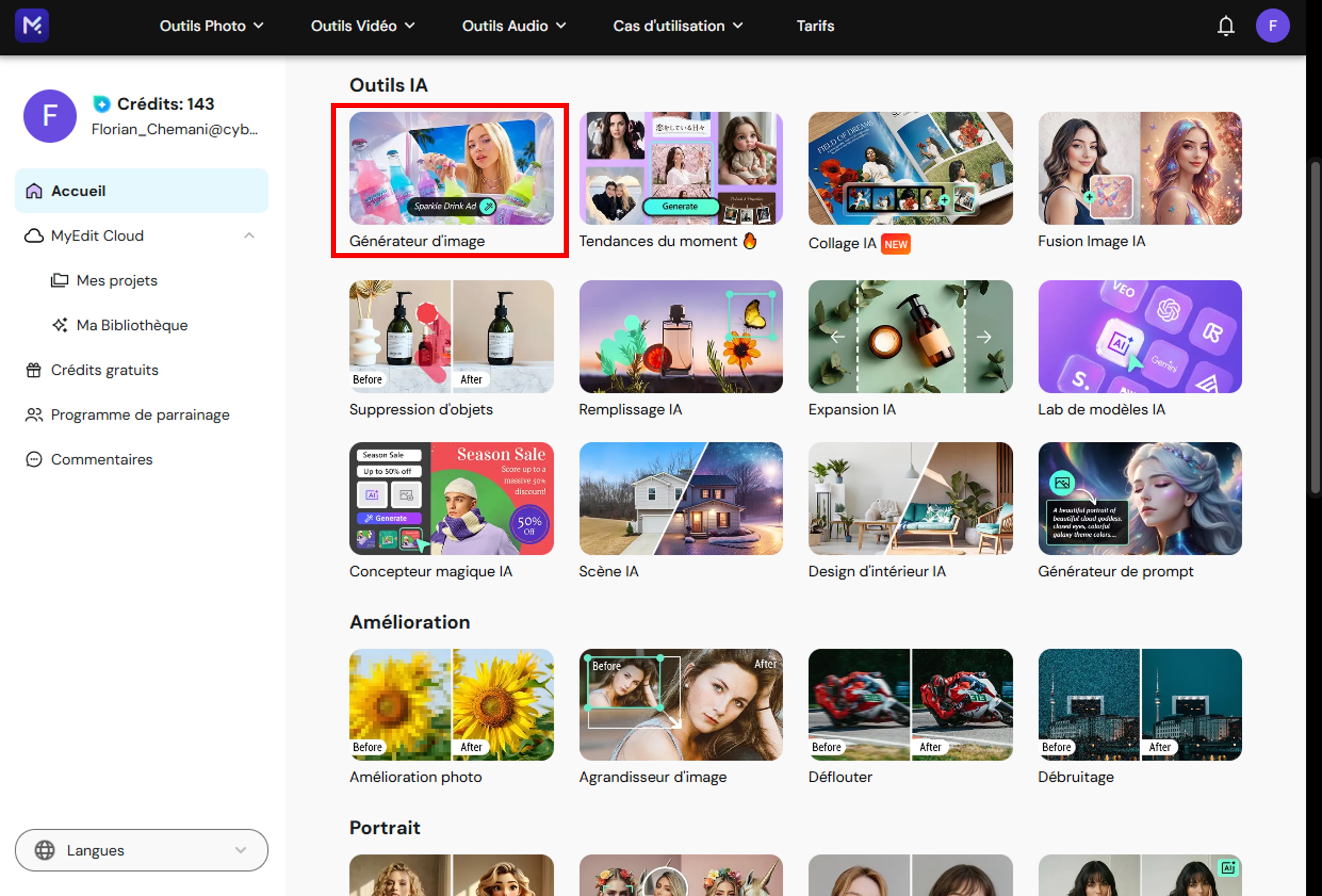Click the Débruitage label
The width and height of the screenshot is (1322, 896).
tap(1076, 777)
